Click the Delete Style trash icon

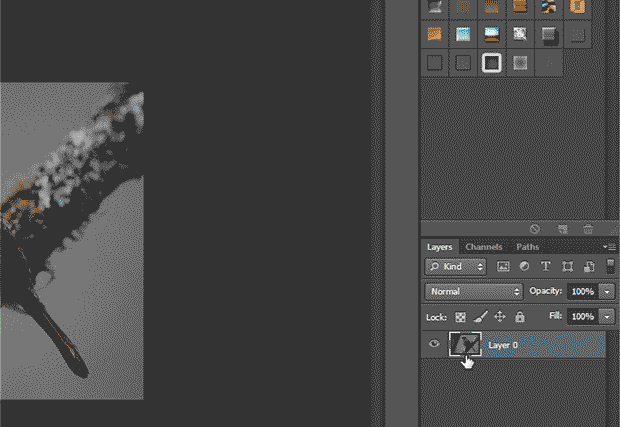588,229
